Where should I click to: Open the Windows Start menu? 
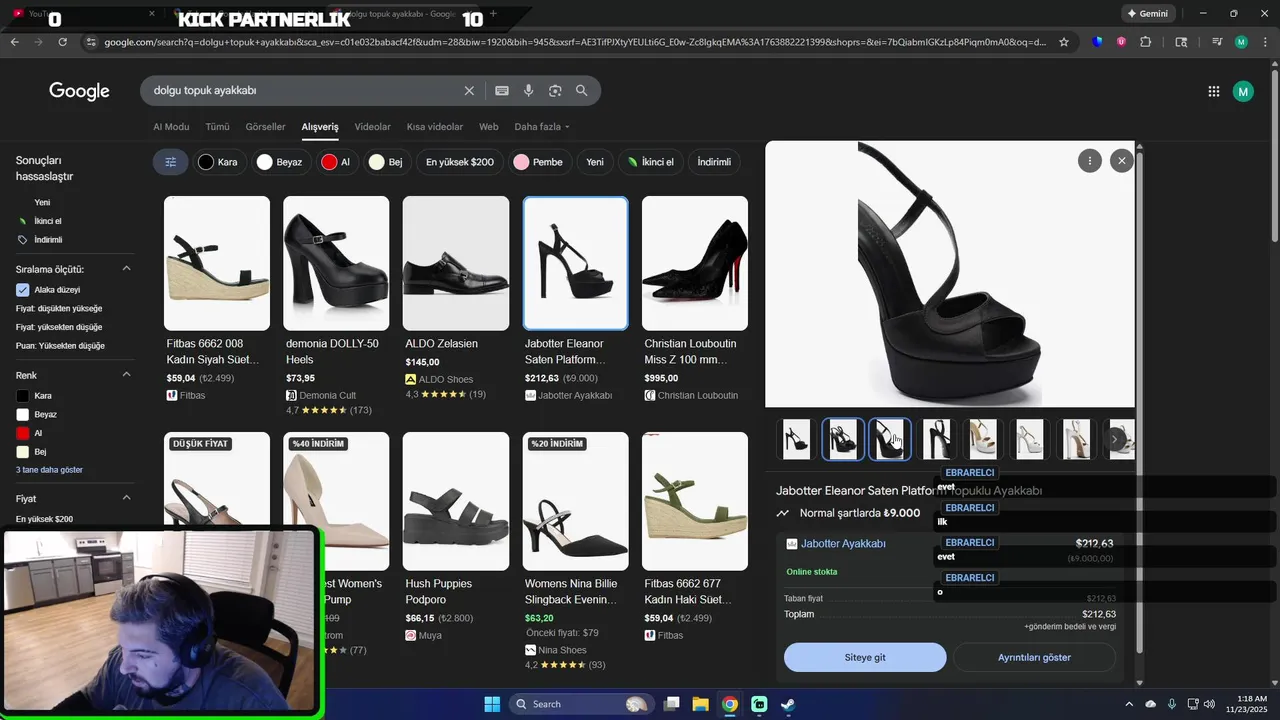point(492,704)
